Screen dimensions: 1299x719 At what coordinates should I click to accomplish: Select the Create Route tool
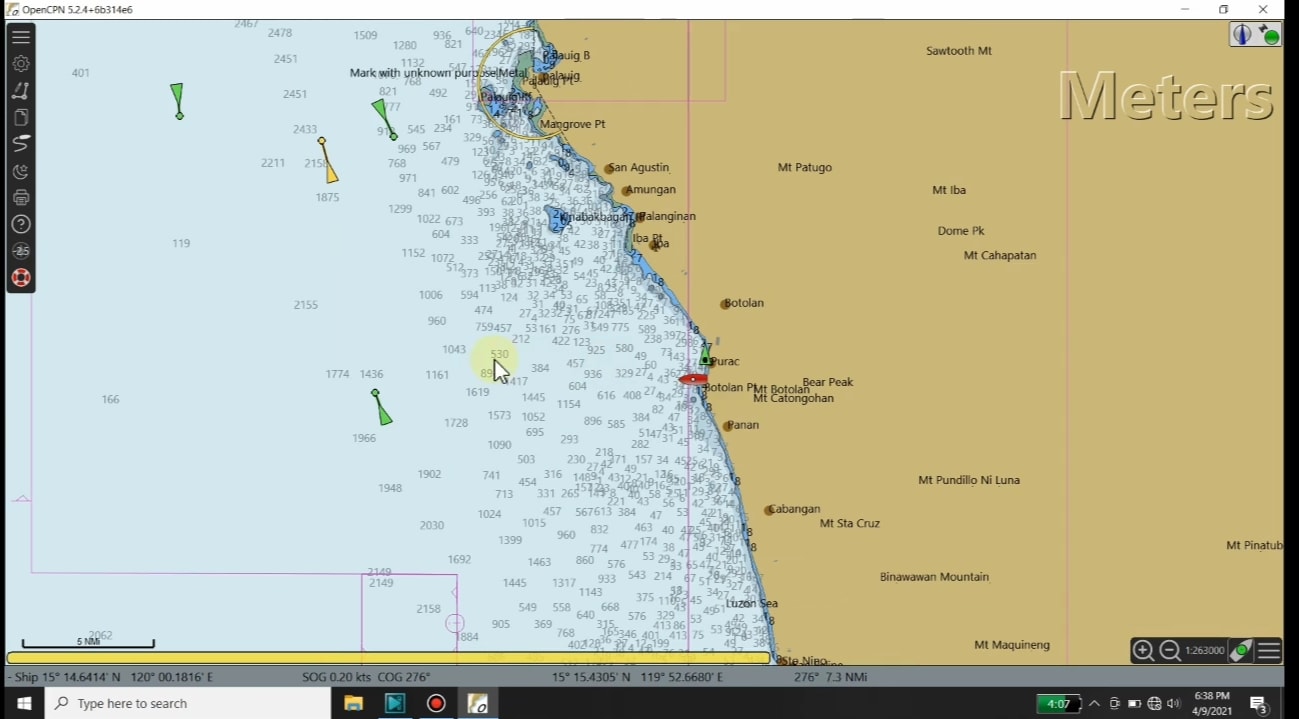tap(21, 90)
